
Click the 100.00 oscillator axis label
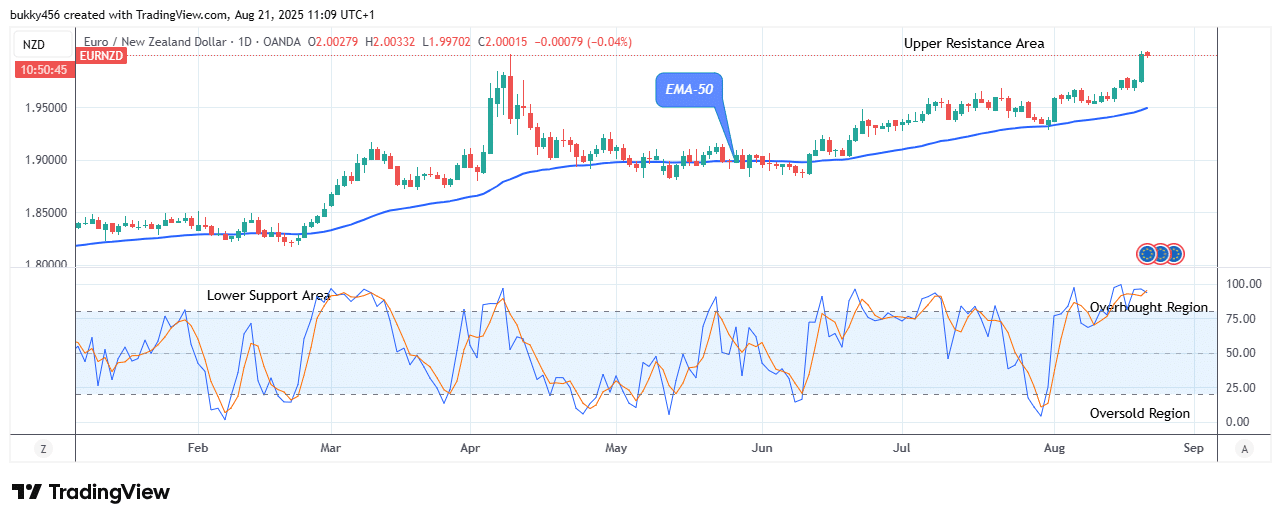point(1243,284)
